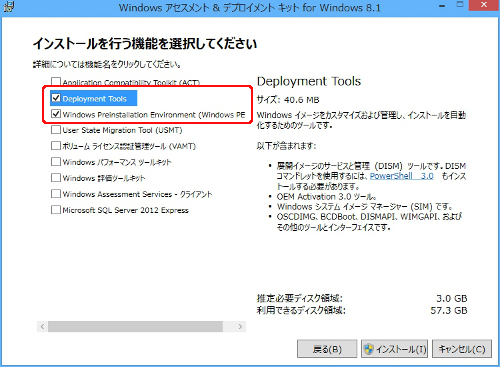Open the PowerShell 3.0 link
500x367 pixels.
(401, 176)
